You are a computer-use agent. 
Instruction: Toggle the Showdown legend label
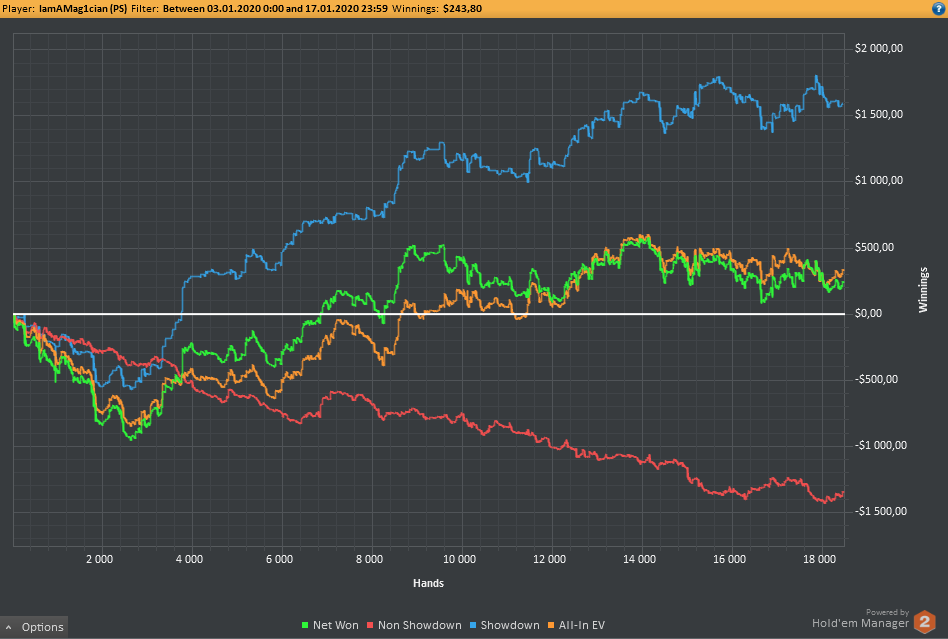[510, 625]
